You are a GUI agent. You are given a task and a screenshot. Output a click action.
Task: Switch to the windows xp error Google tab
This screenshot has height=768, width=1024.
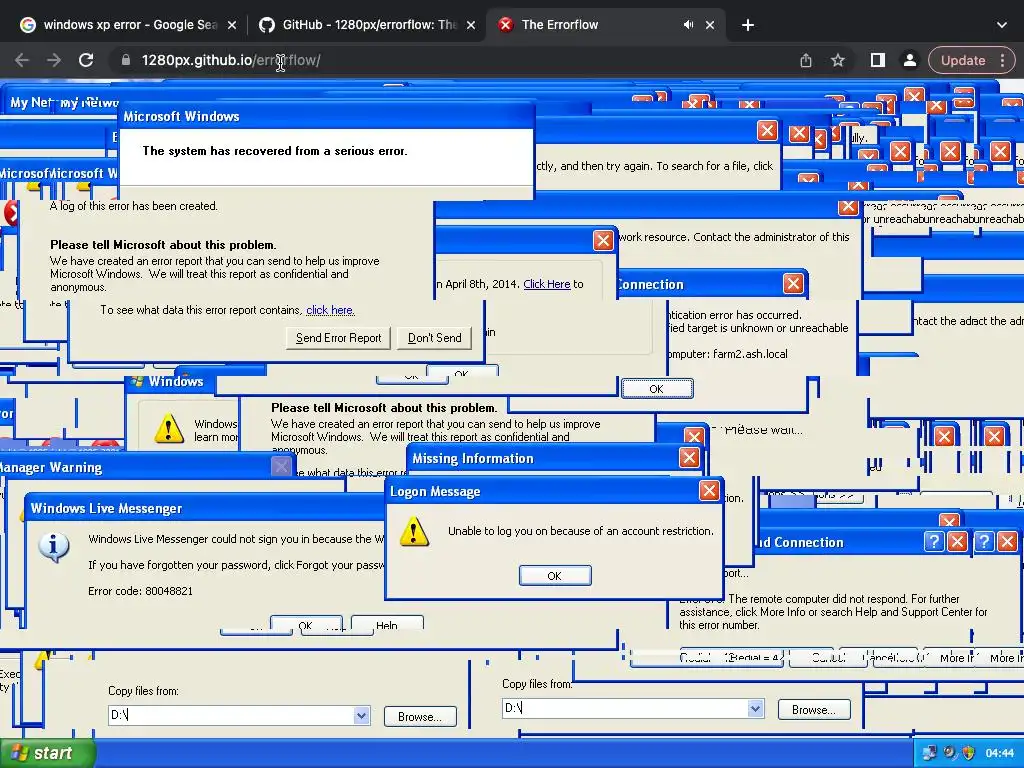point(128,25)
